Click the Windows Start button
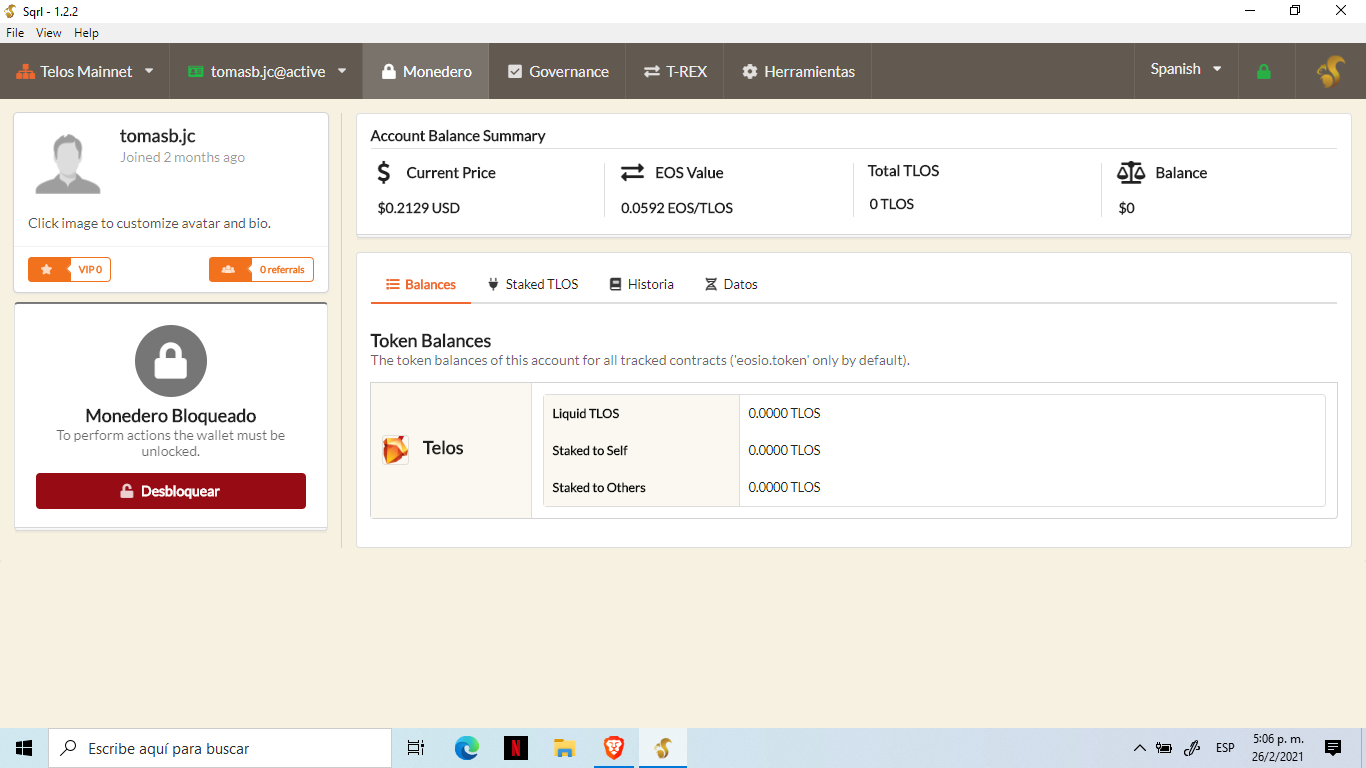The image size is (1366, 768). 24,748
